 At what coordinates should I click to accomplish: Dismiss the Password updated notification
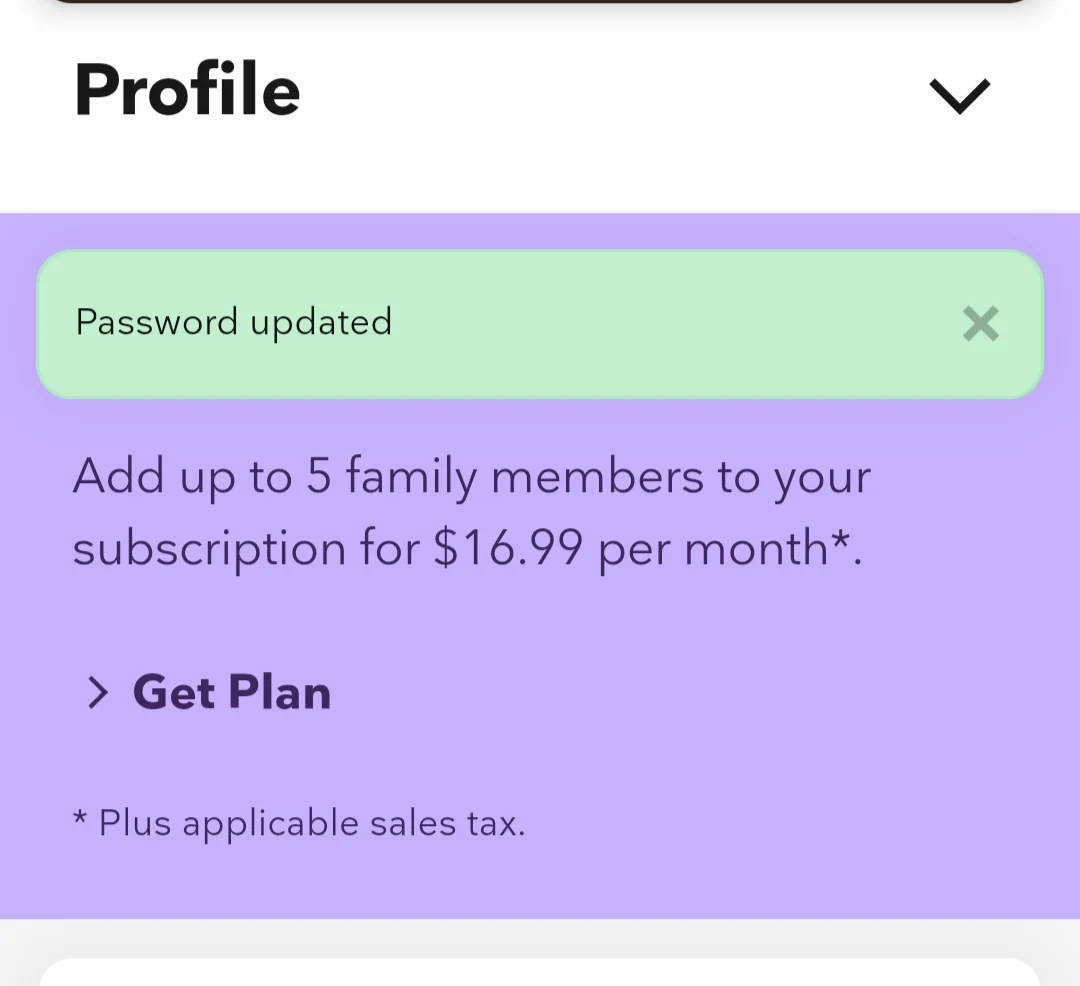coord(980,324)
